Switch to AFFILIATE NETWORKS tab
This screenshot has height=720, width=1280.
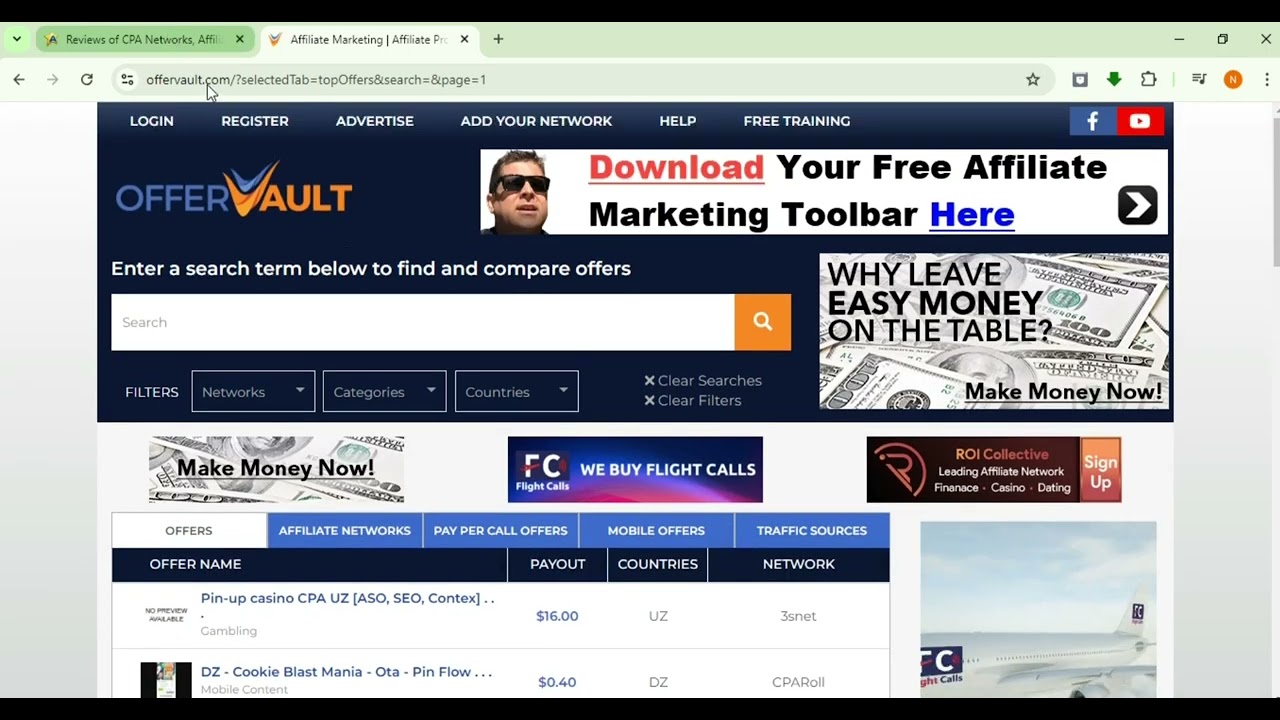(x=345, y=531)
